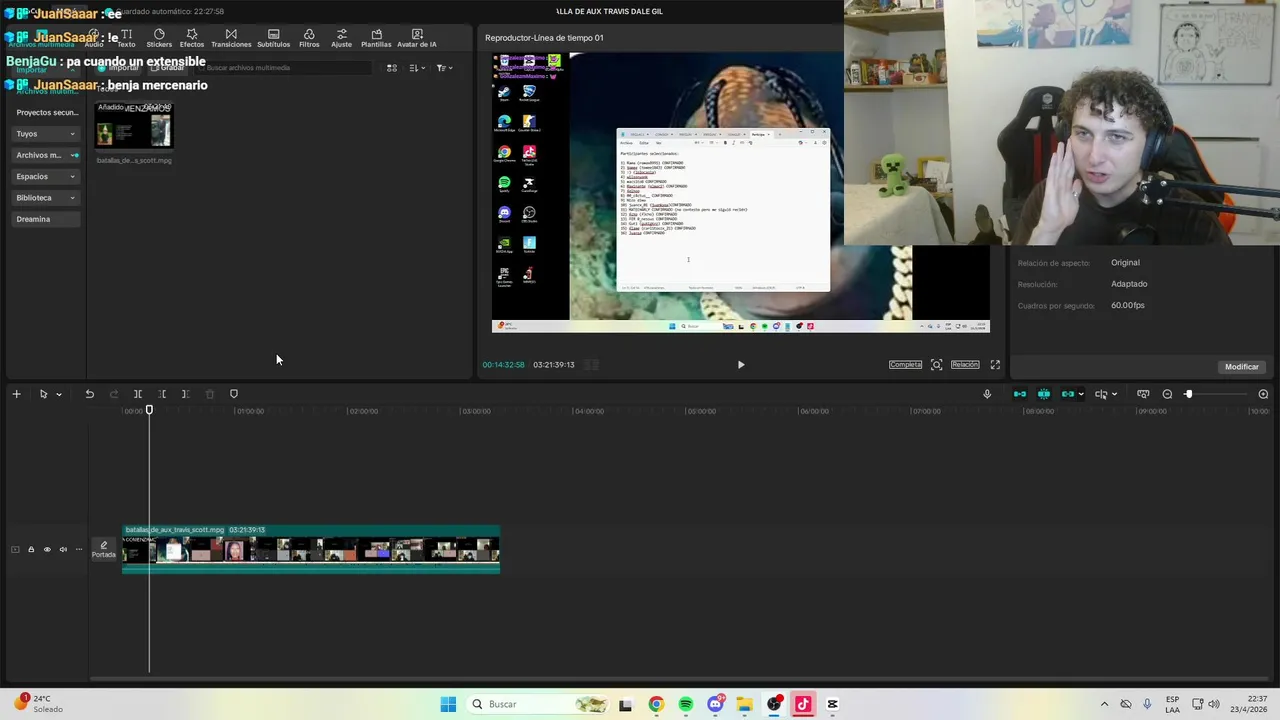The width and height of the screenshot is (1280, 720).
Task: Toggle clip linkage
Action: (x=1067, y=394)
